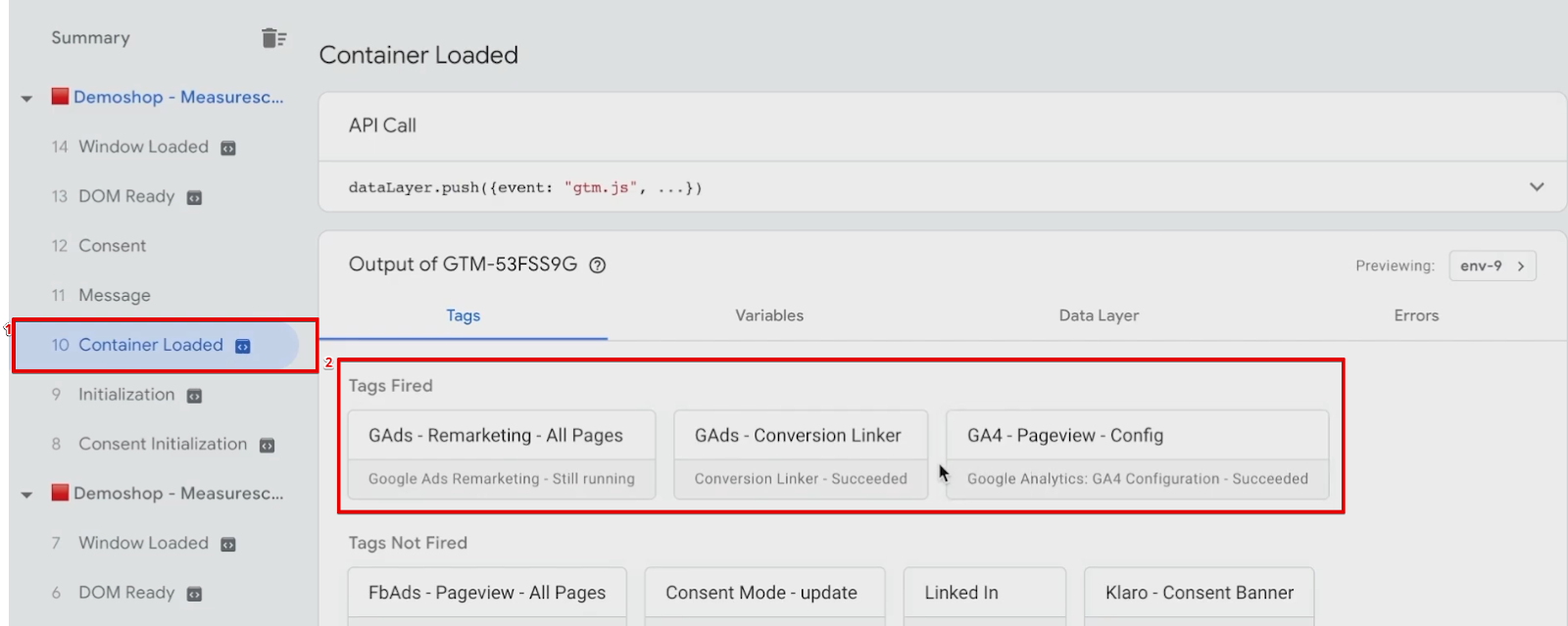
Task: Click the Tags Not Fired section label
Action: [x=408, y=543]
